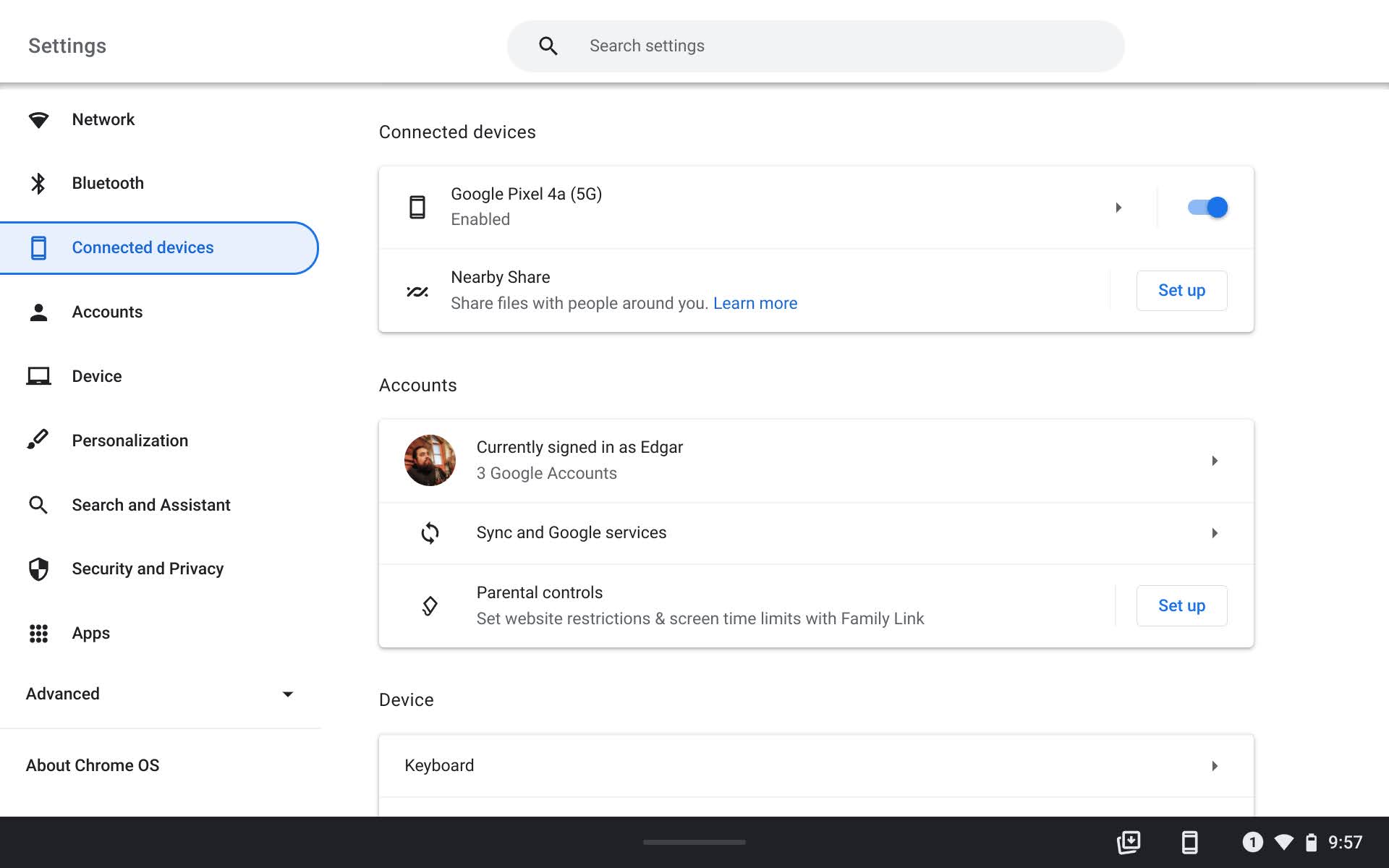
Task: Click the phone status icon in the shelf
Action: coord(1189,842)
